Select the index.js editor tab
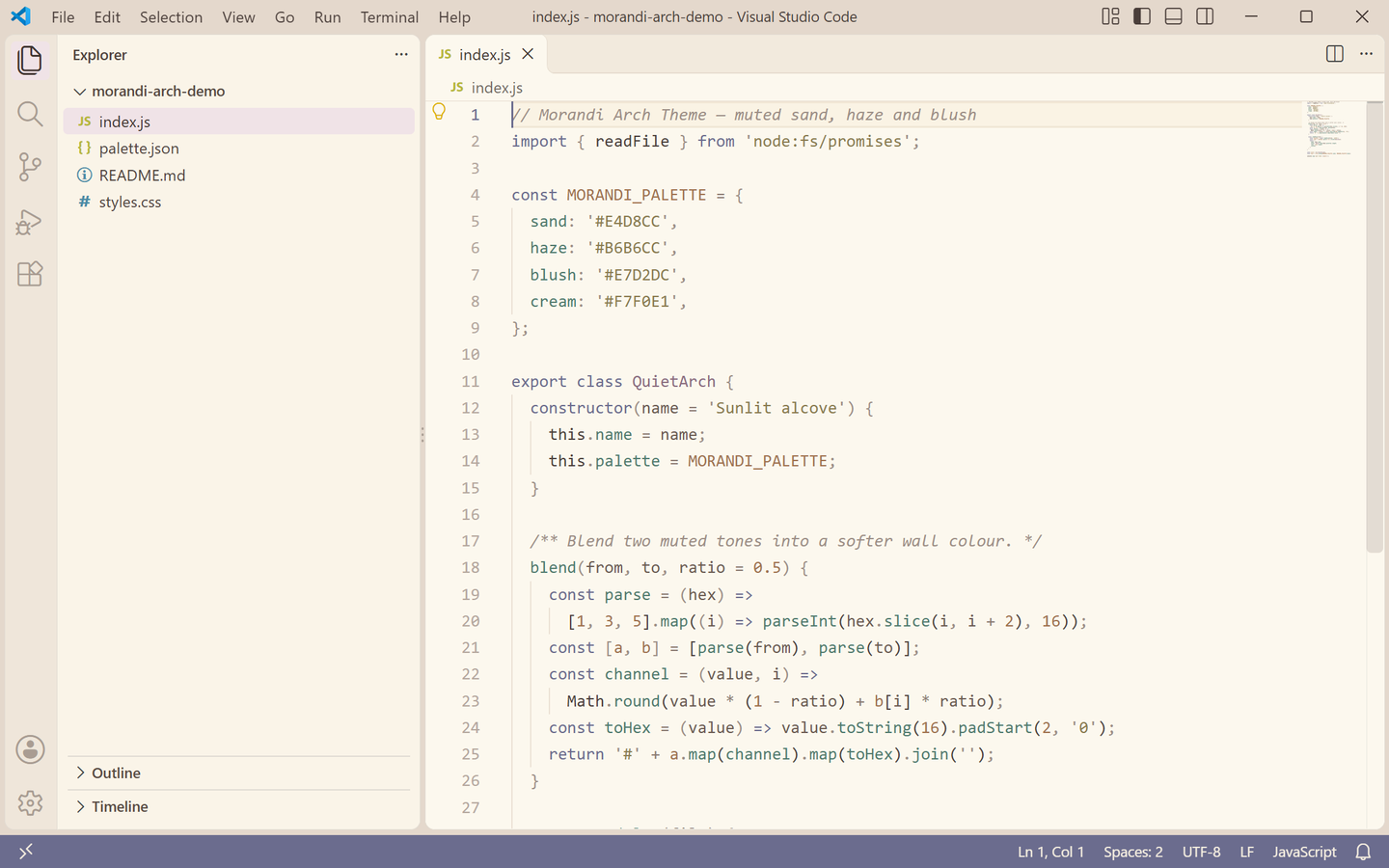This screenshot has height=868, width=1389. pyautogui.click(x=486, y=55)
